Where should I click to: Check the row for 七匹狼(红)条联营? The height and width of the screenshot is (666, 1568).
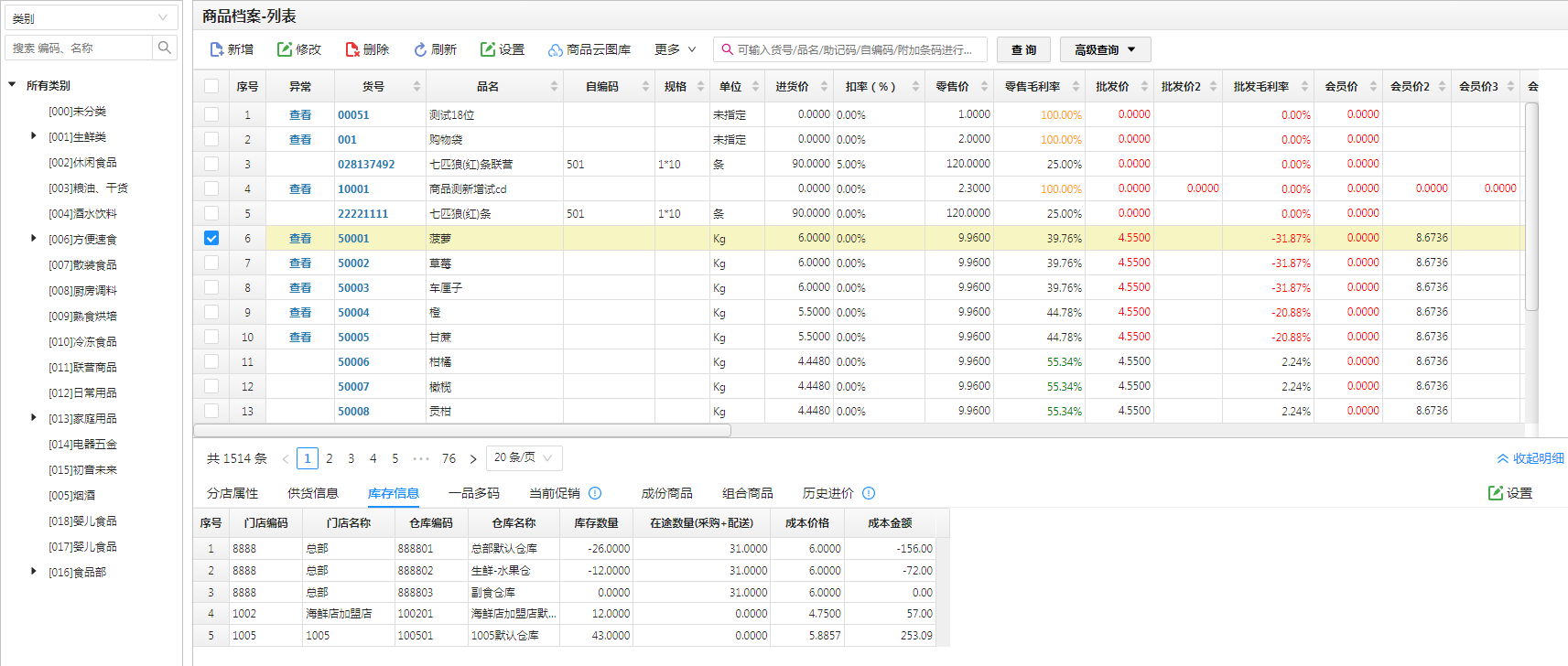211,164
